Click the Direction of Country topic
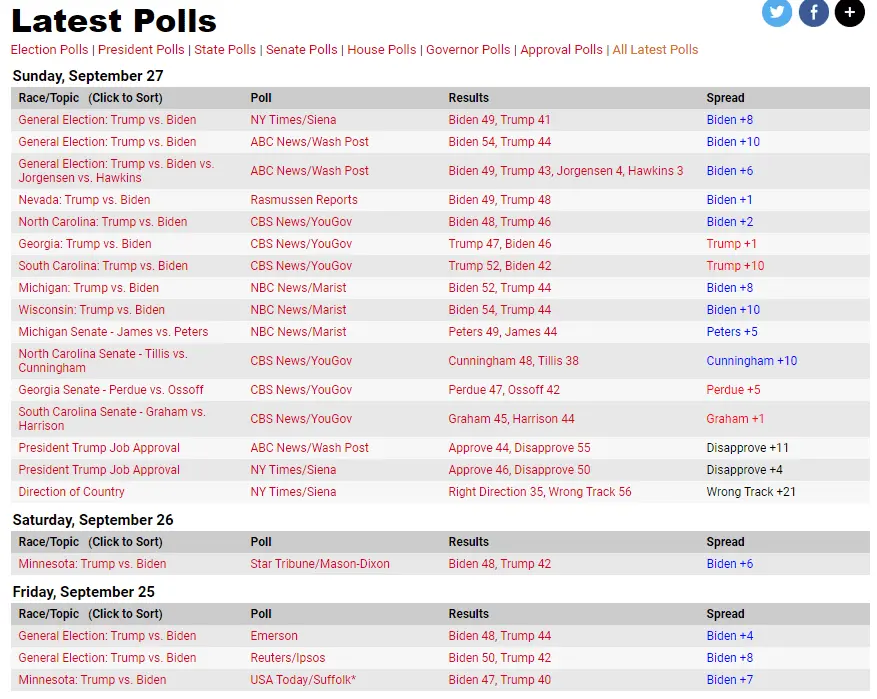877x699 pixels. click(71, 492)
